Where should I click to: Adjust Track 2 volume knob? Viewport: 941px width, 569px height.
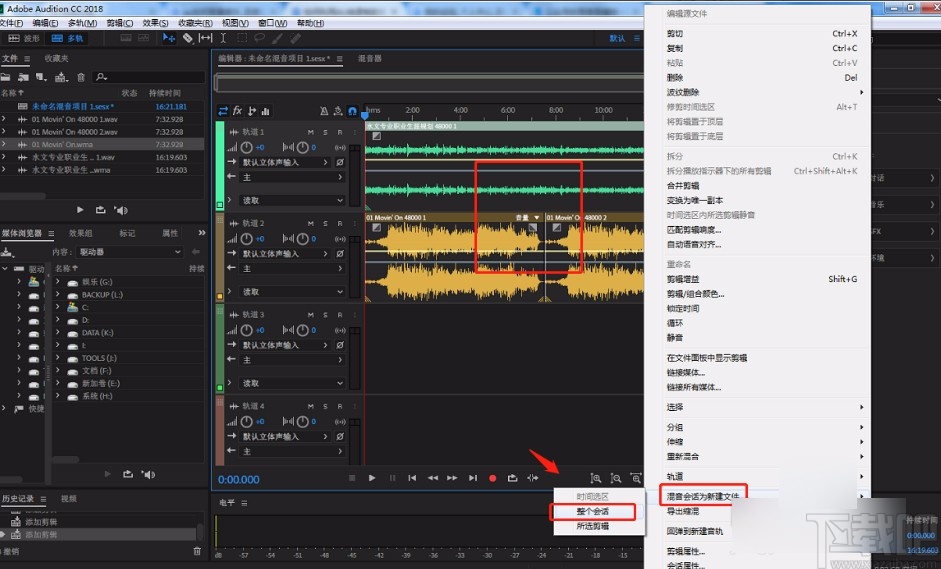click(247, 238)
